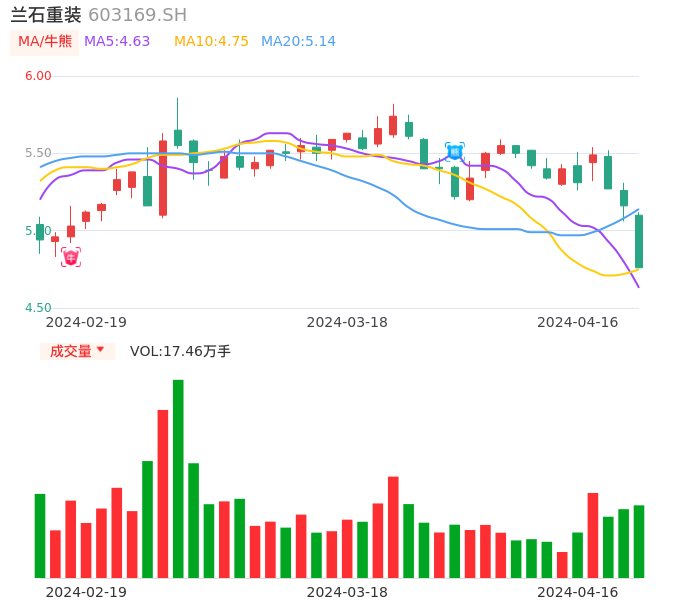This screenshot has height=606, width=686.
Task: Toggle the MA10:4.75 legend label
Action: point(211,42)
